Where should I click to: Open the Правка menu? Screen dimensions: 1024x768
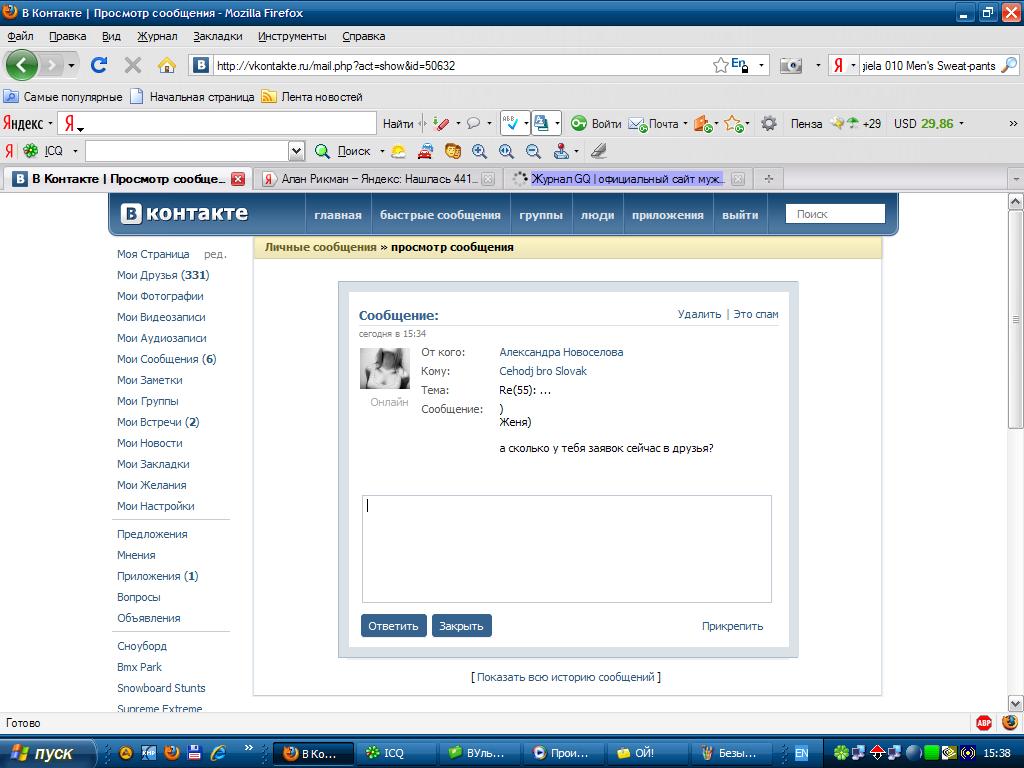click(x=67, y=37)
